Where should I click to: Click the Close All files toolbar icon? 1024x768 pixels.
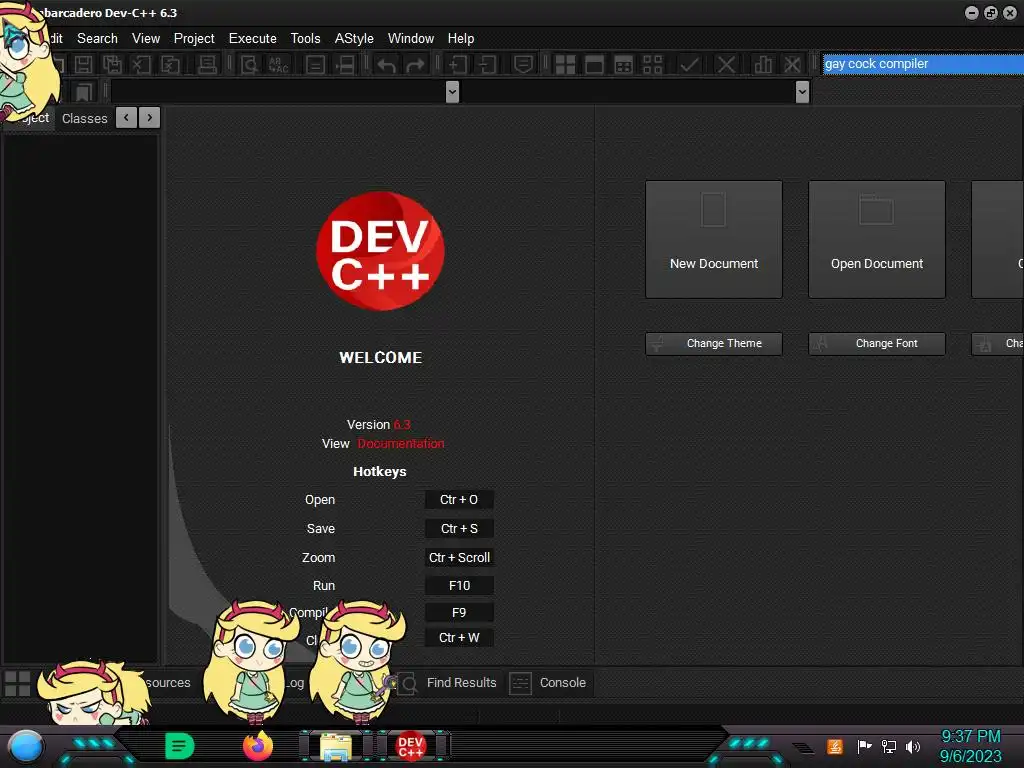point(170,65)
